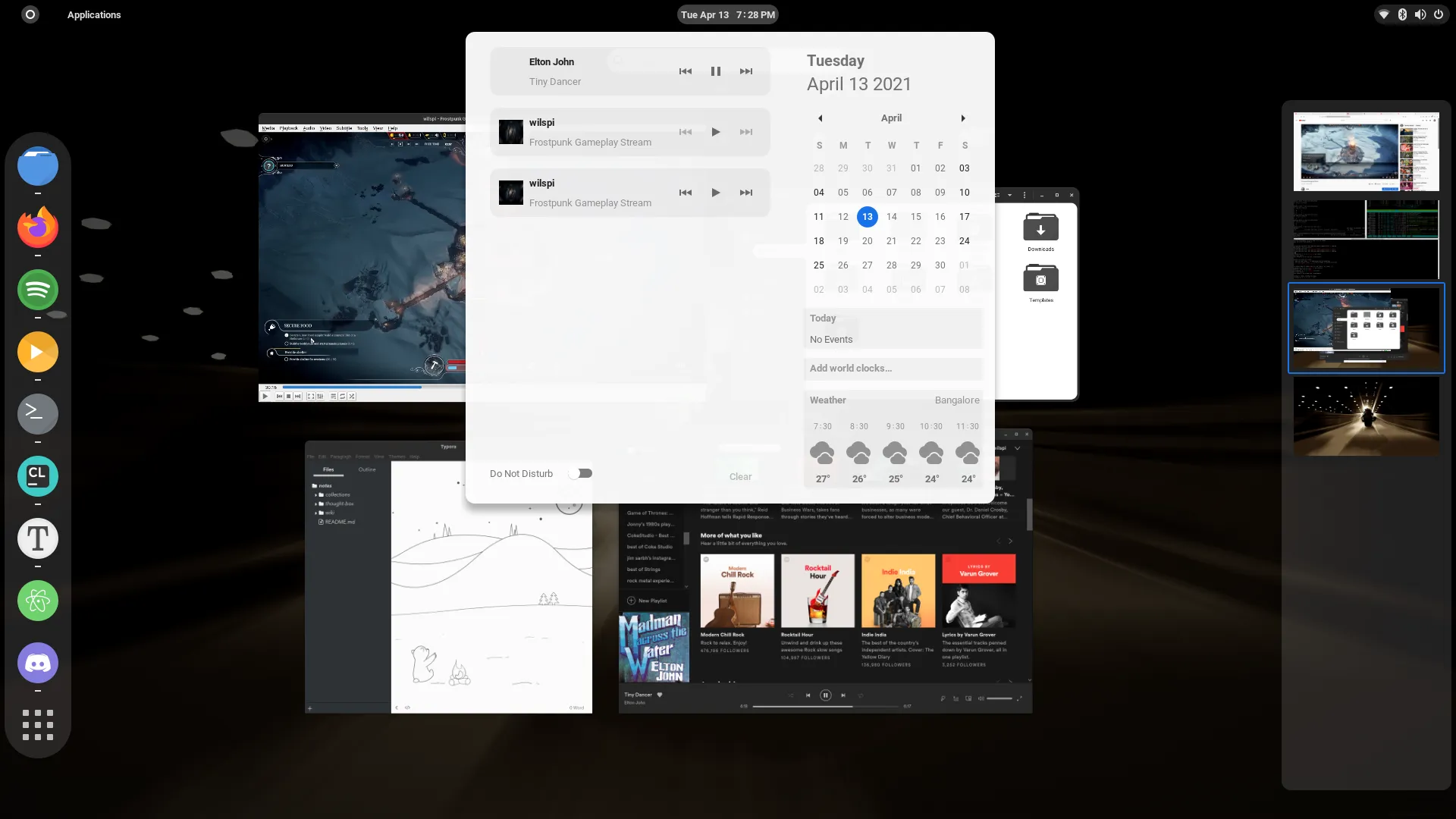Viewport: 1456px width, 819px height.
Task: Launch Files from the dock
Action: coord(38,166)
